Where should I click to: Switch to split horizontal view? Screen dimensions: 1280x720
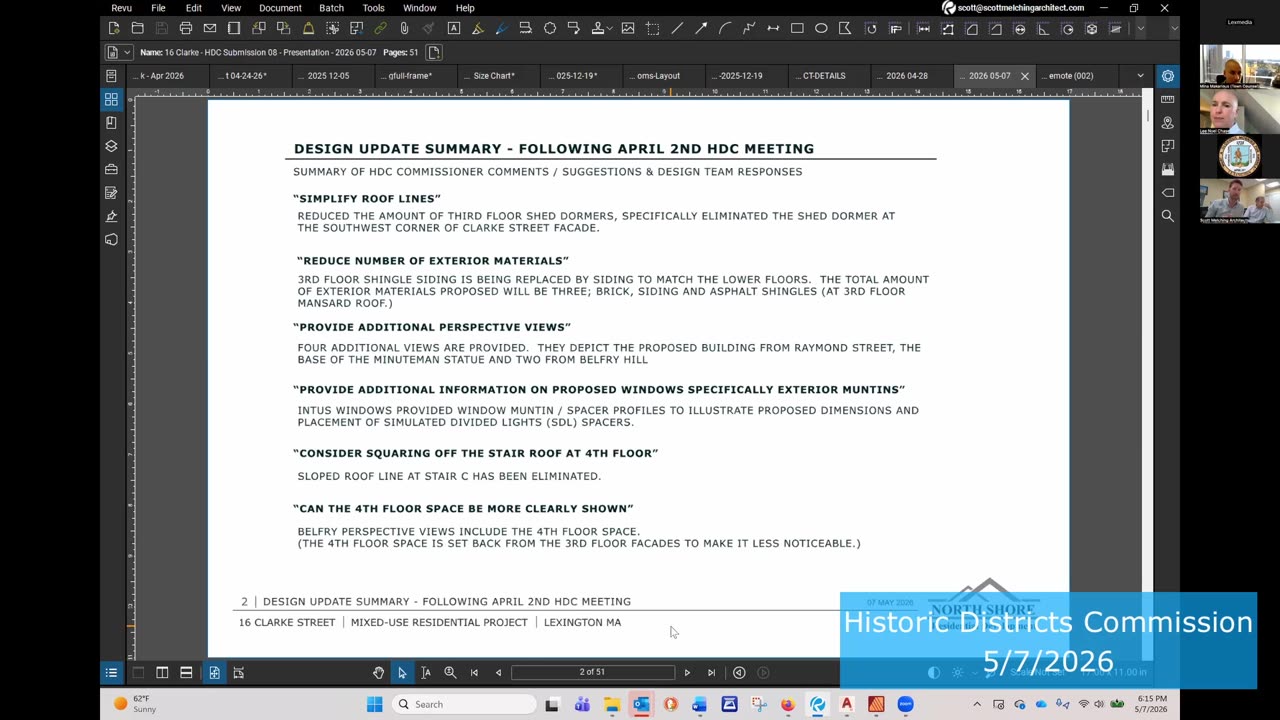point(186,672)
